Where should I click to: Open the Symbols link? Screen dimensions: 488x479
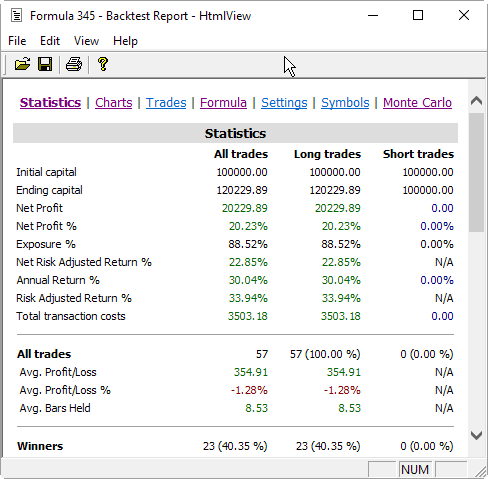pos(345,103)
